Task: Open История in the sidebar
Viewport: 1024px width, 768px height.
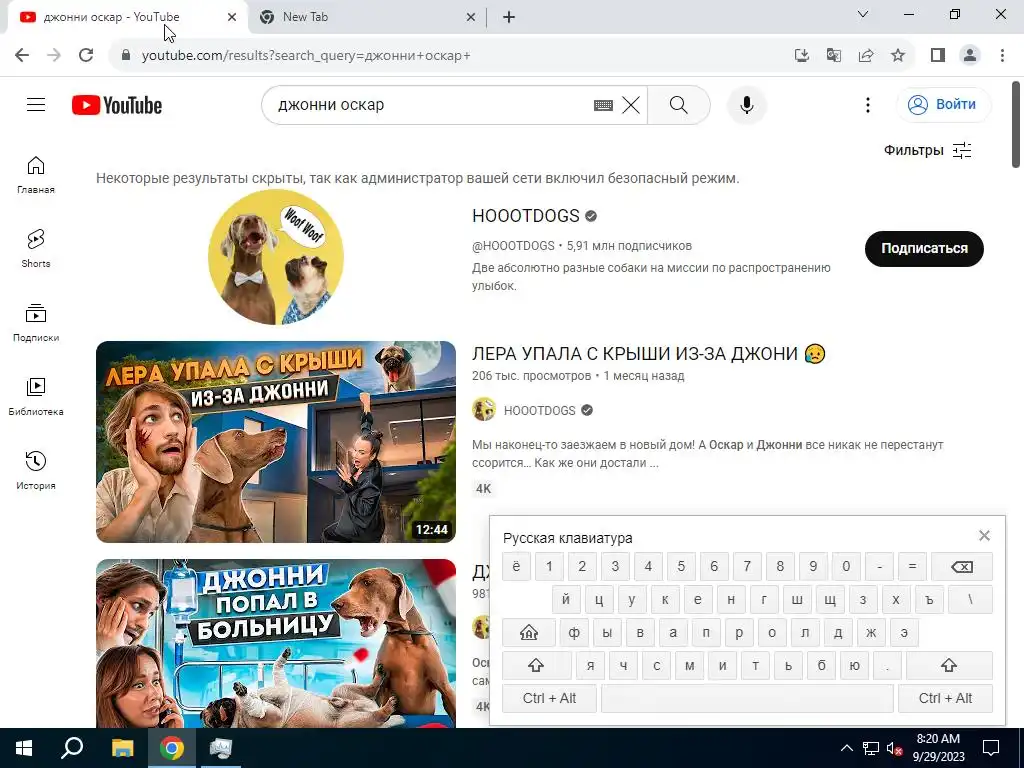Action: coord(36,470)
